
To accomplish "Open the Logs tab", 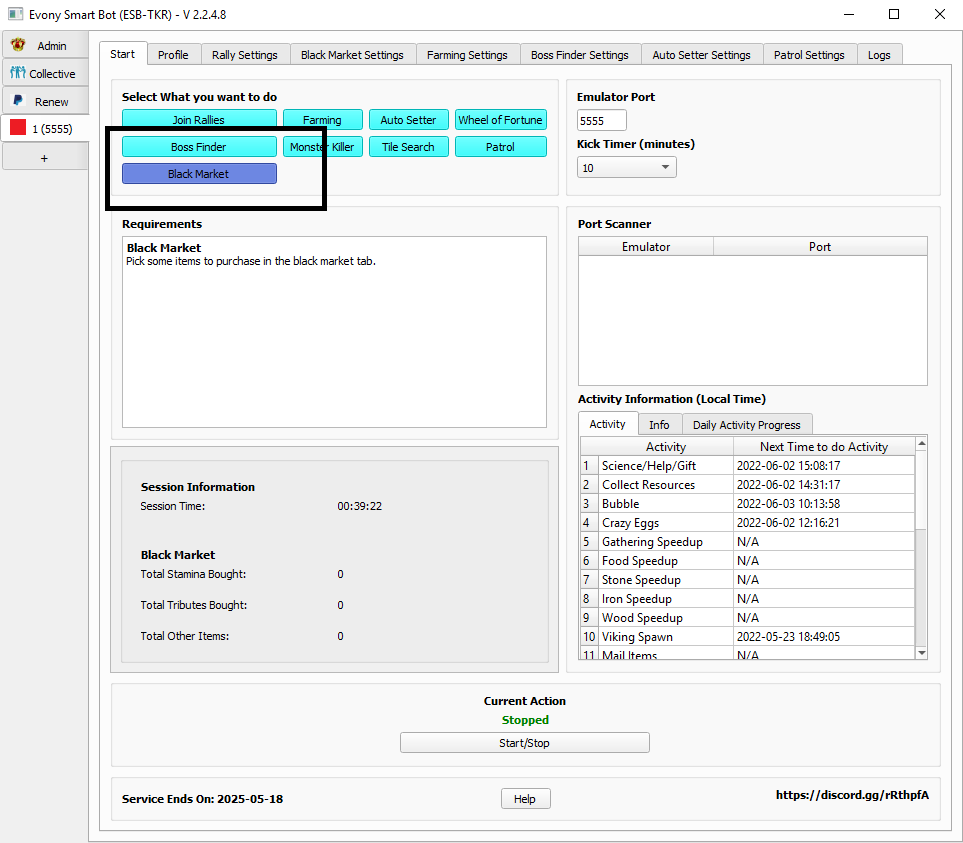I will 879,55.
